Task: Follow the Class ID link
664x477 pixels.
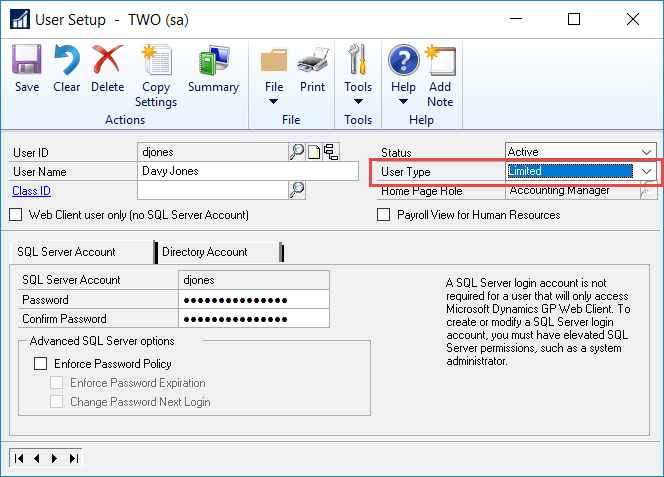Action: tap(31, 191)
